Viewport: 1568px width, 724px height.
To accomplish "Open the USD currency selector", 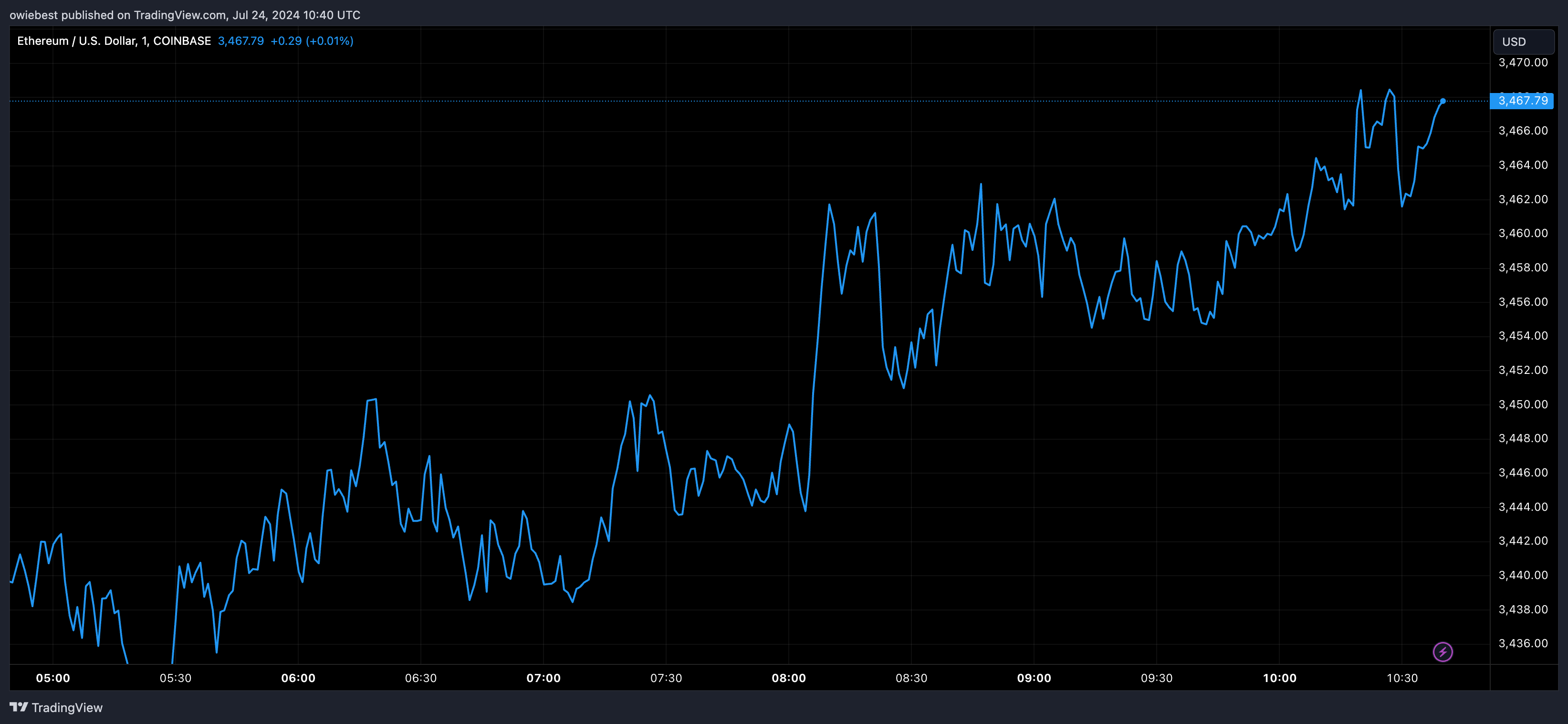I will click(1524, 41).
